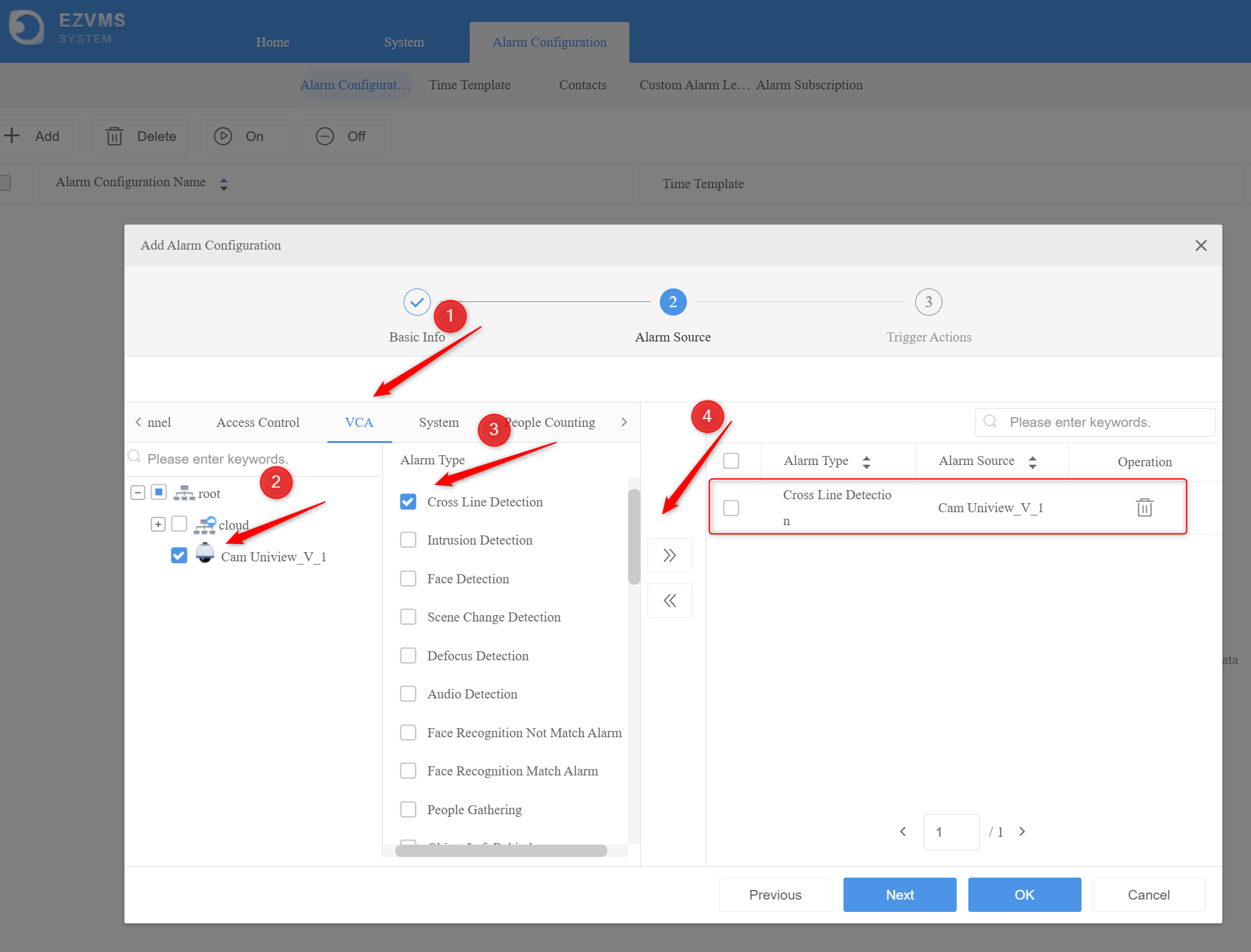Viewport: 1251px width, 952px height.
Task: Close the Add Alarm Configuration dialog
Action: pyautogui.click(x=1201, y=246)
